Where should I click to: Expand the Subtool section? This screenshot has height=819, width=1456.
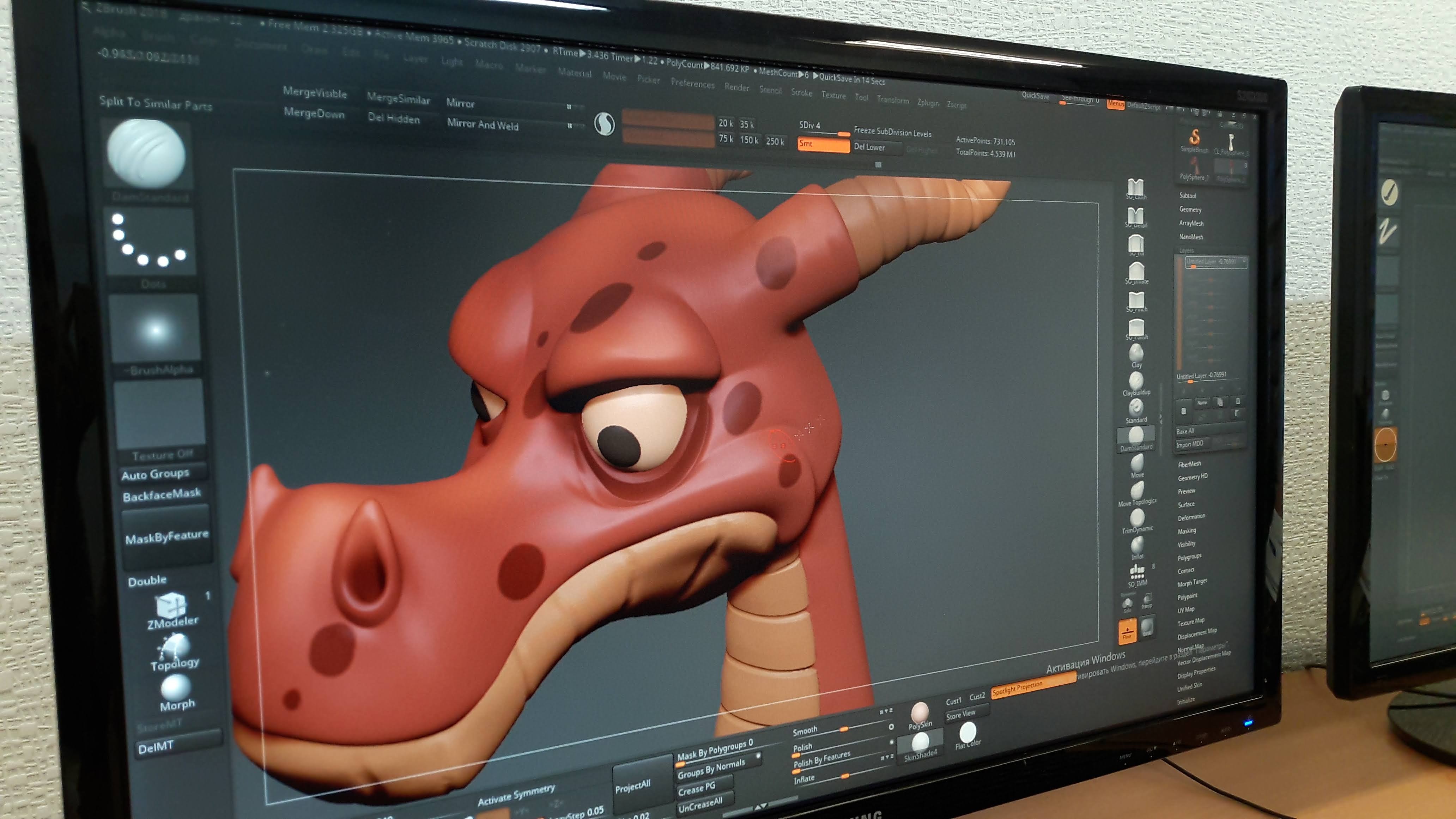point(1188,195)
